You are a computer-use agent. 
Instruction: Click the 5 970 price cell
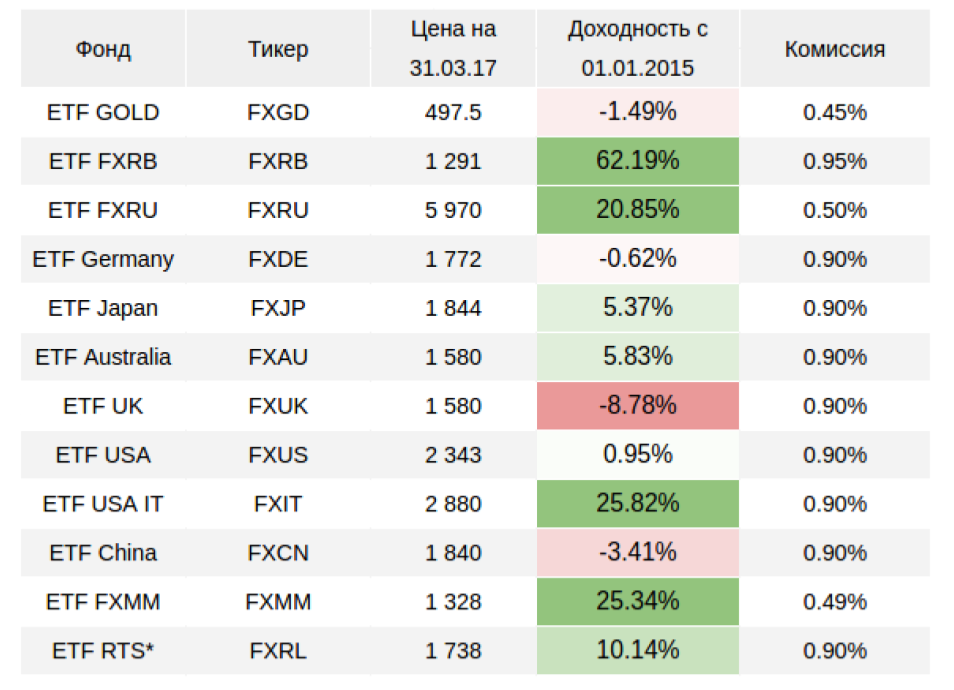coord(453,210)
